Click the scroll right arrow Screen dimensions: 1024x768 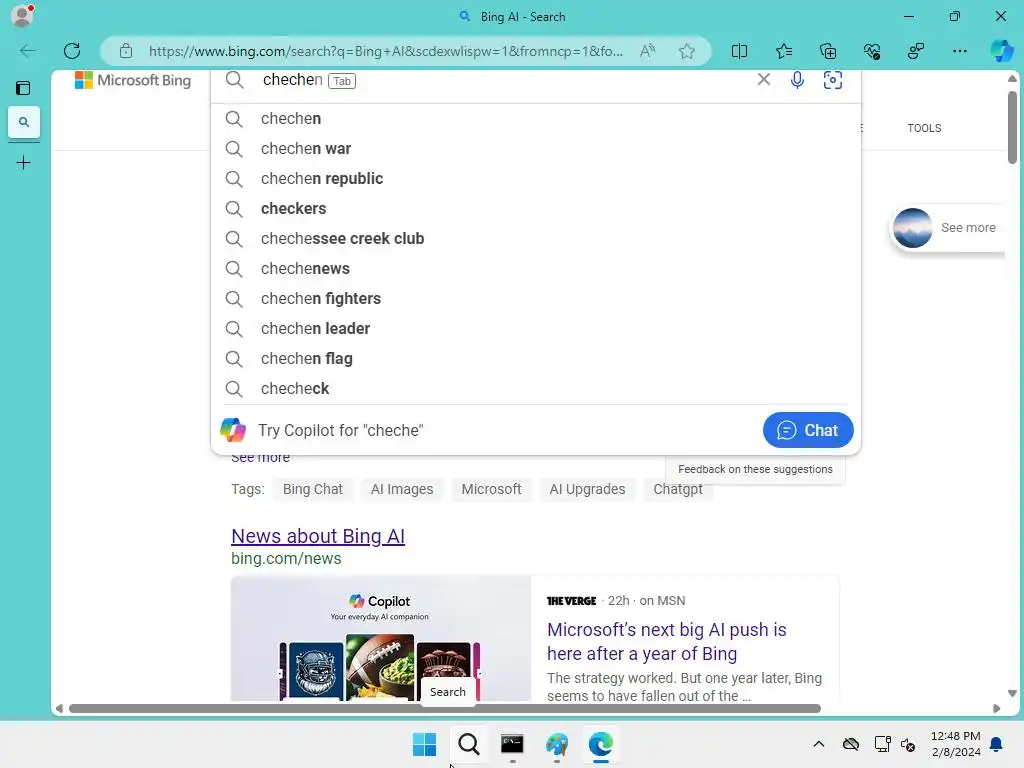pyautogui.click(x=996, y=709)
